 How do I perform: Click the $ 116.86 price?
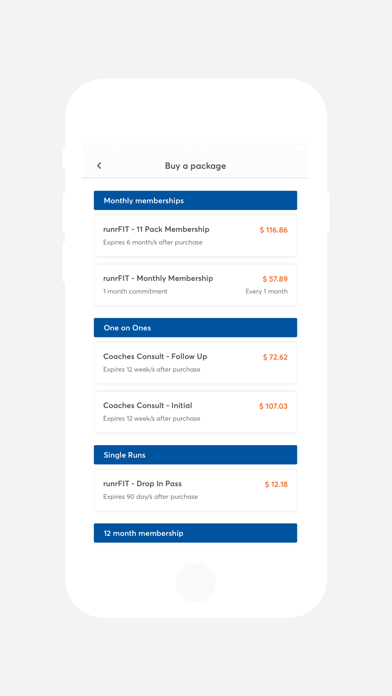tap(273, 230)
